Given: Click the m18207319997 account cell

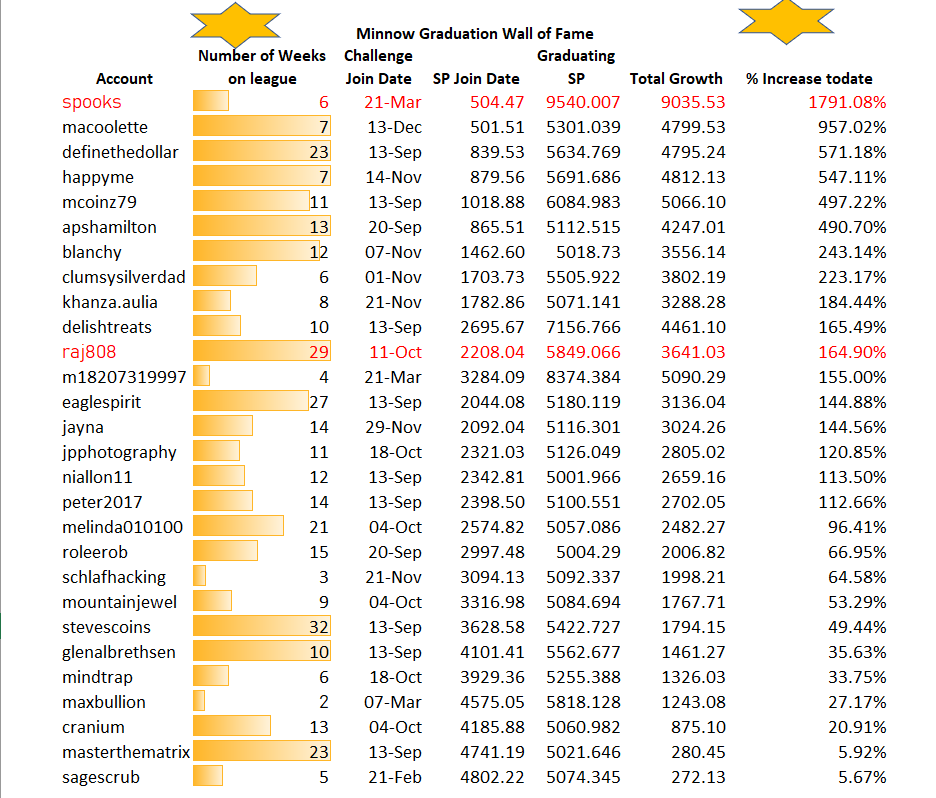Looking at the screenshot, I should pyautogui.click(x=124, y=377).
